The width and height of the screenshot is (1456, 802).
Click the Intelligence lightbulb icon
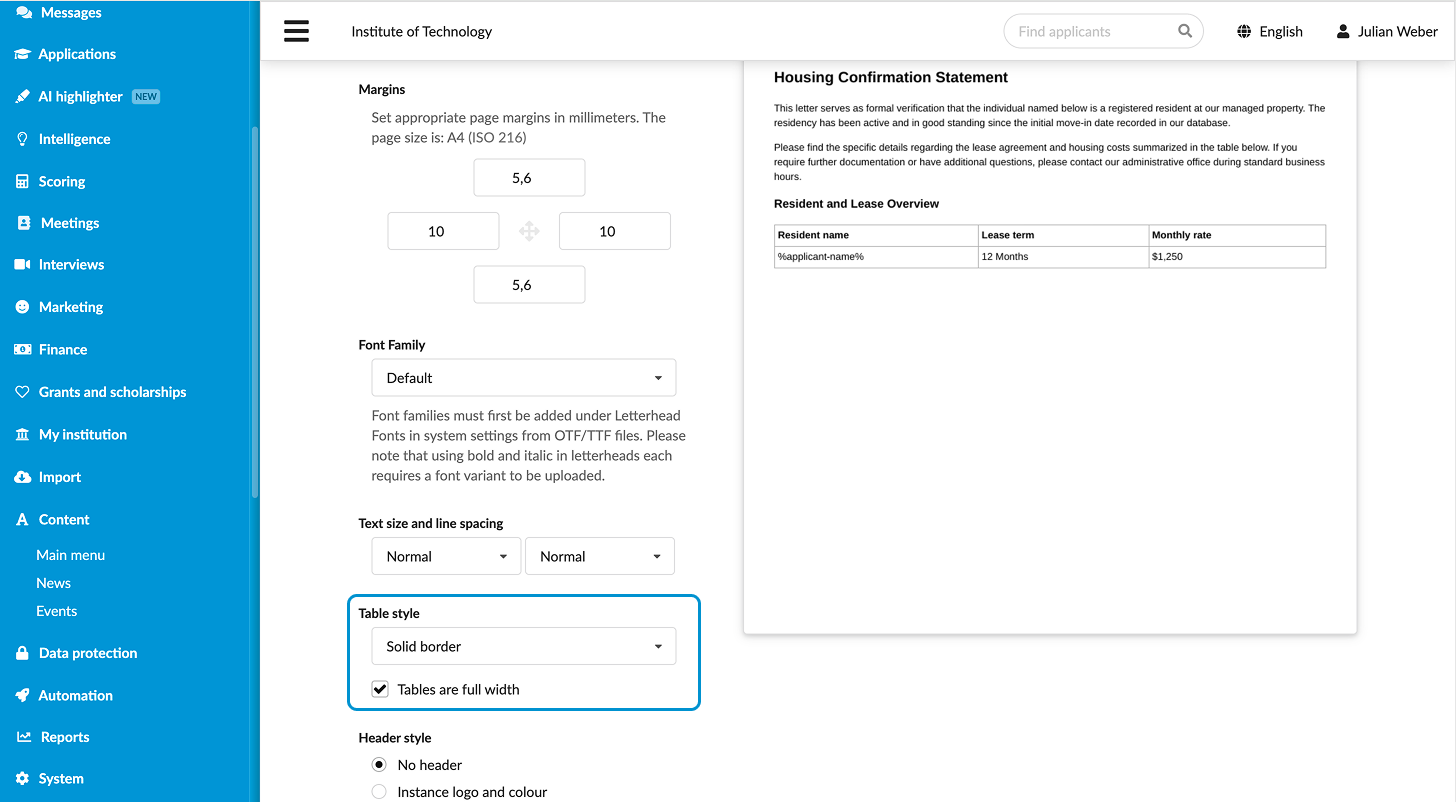[x=23, y=139]
